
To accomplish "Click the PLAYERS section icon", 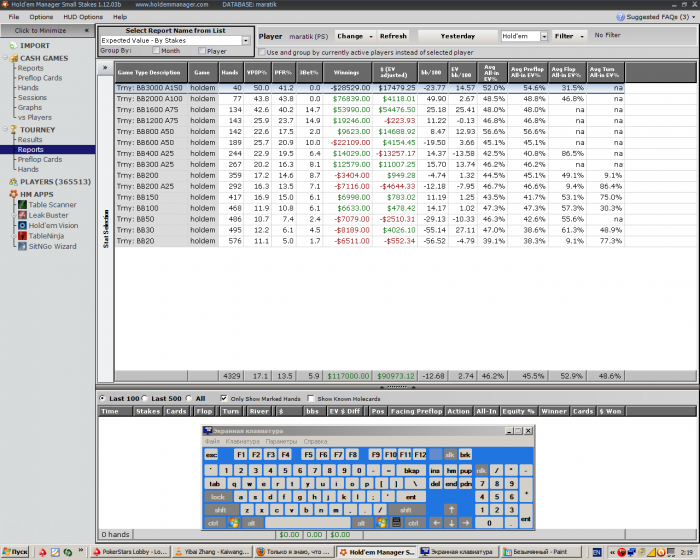I will pyautogui.click(x=13, y=182).
